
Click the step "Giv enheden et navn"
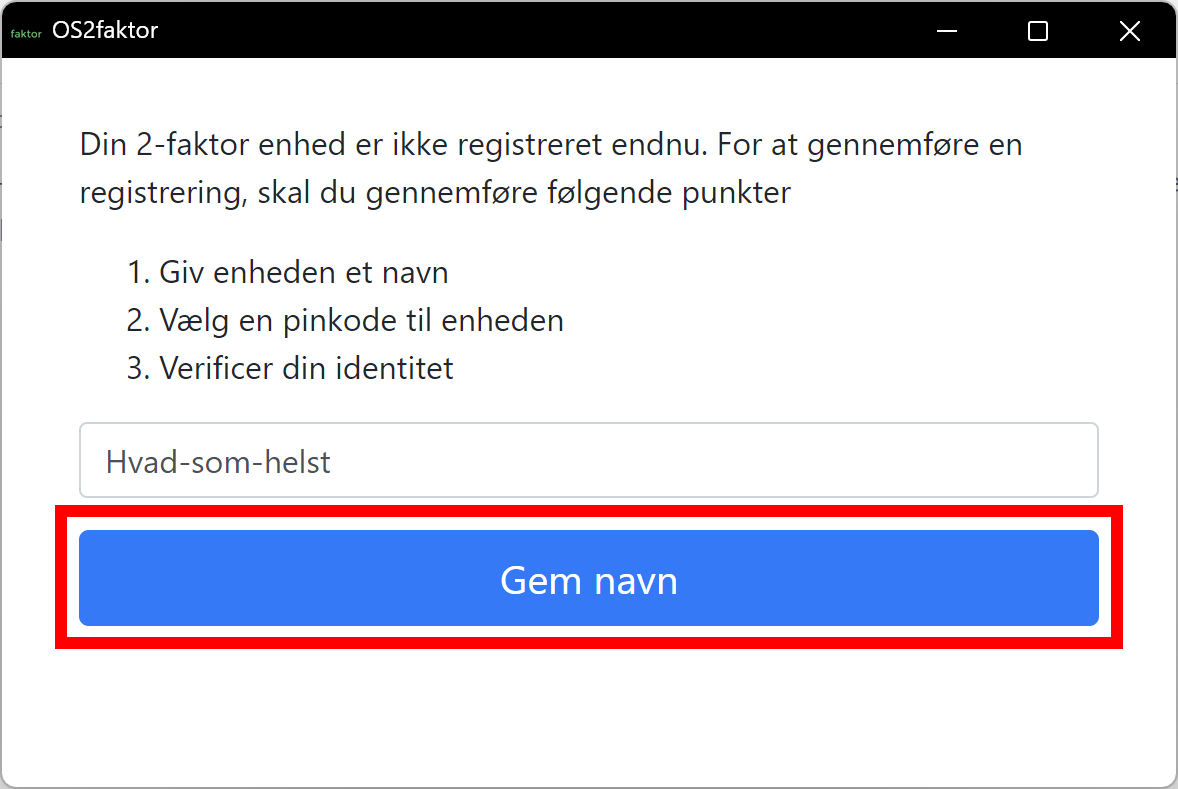coord(303,272)
